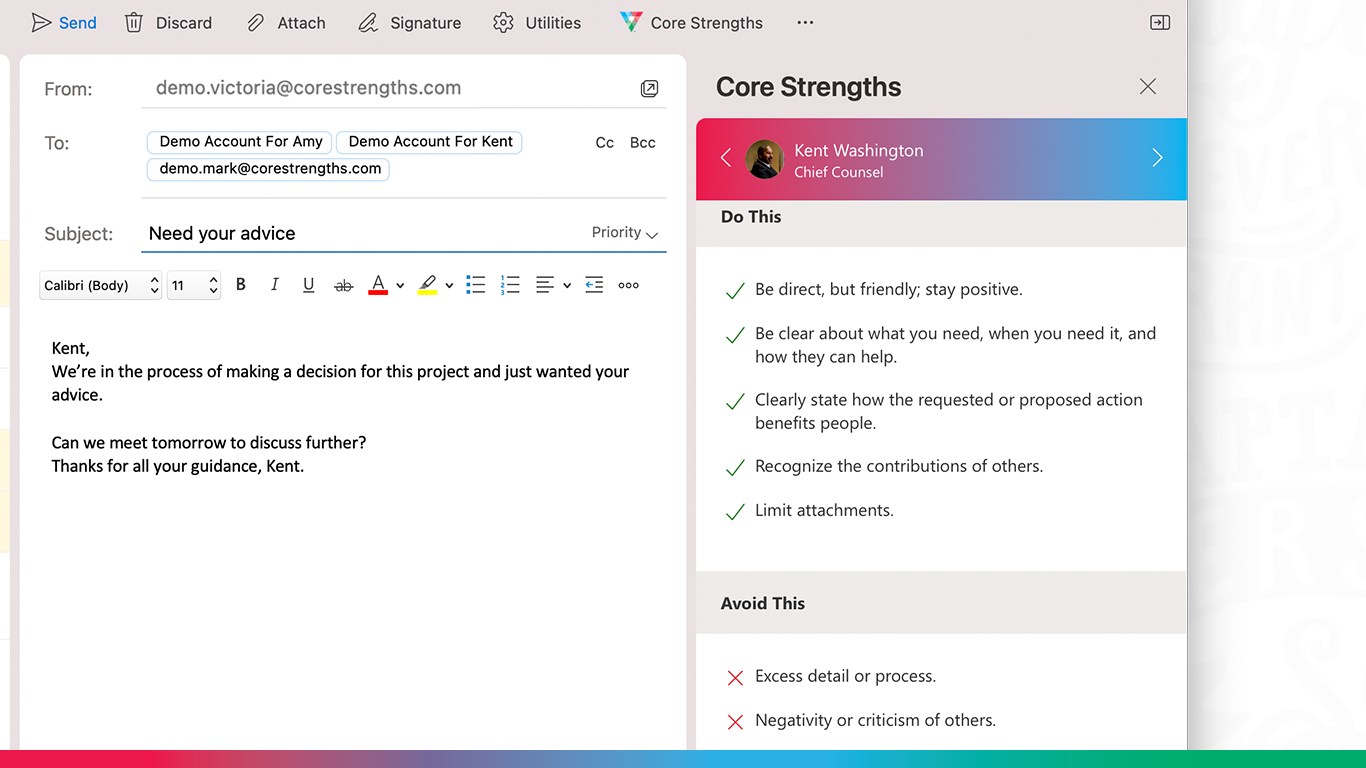Image resolution: width=1366 pixels, height=768 pixels.
Task: Select the demo.mark@corestrengths.com recipient
Action: tap(269, 169)
